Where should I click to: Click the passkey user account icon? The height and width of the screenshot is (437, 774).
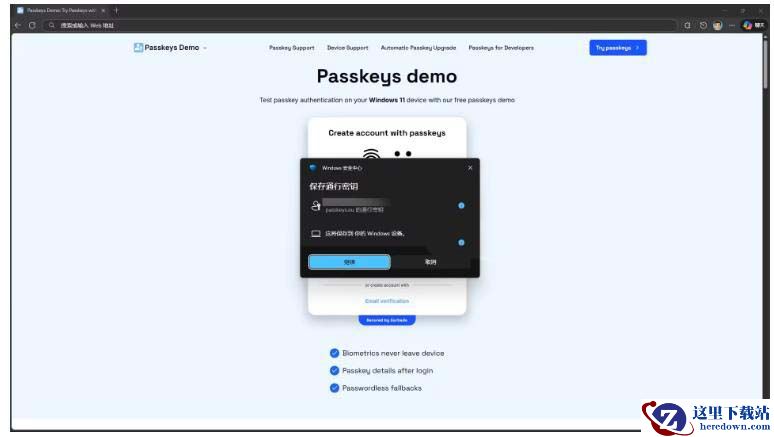pos(315,206)
